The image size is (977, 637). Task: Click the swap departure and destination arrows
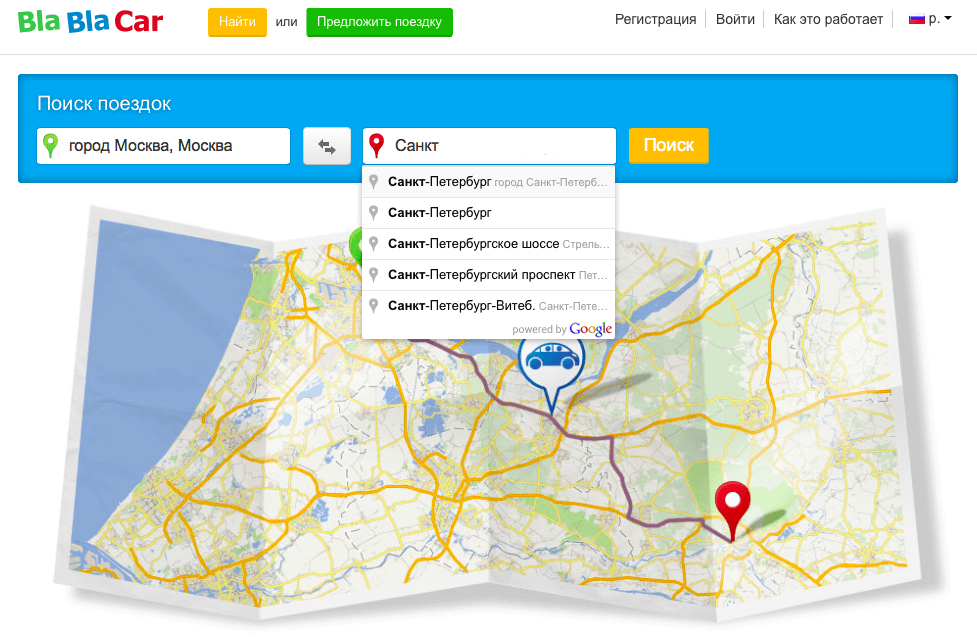click(x=327, y=146)
